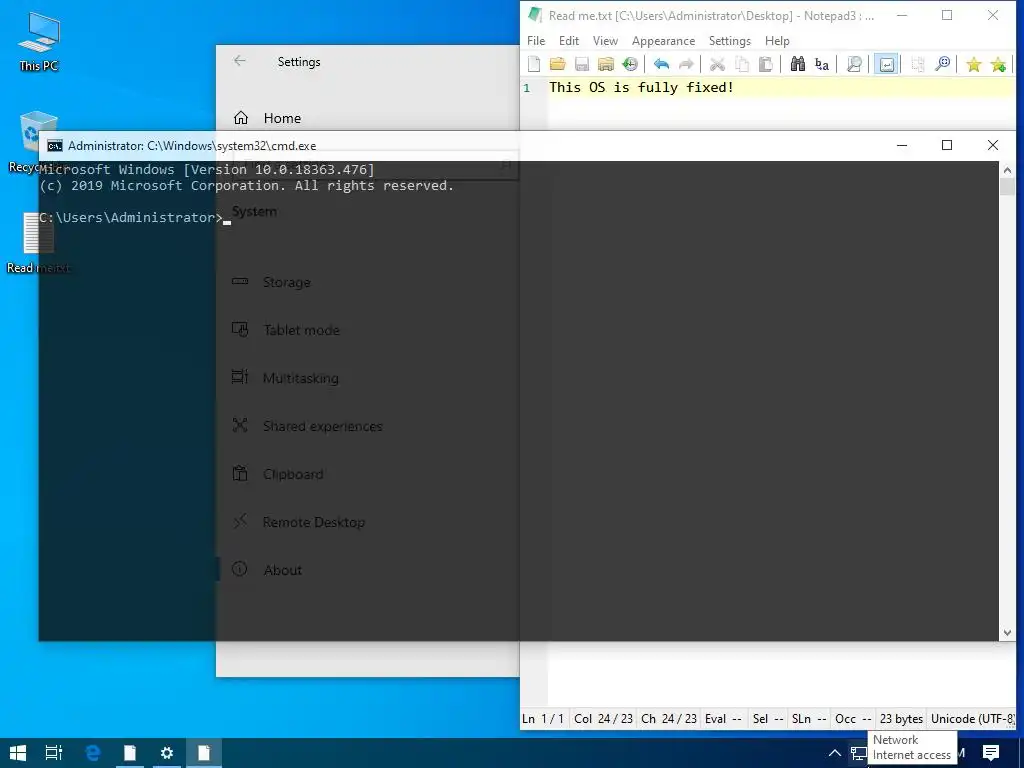
Task: Click the cmd scrollbar up arrow
Action: [x=1007, y=170]
